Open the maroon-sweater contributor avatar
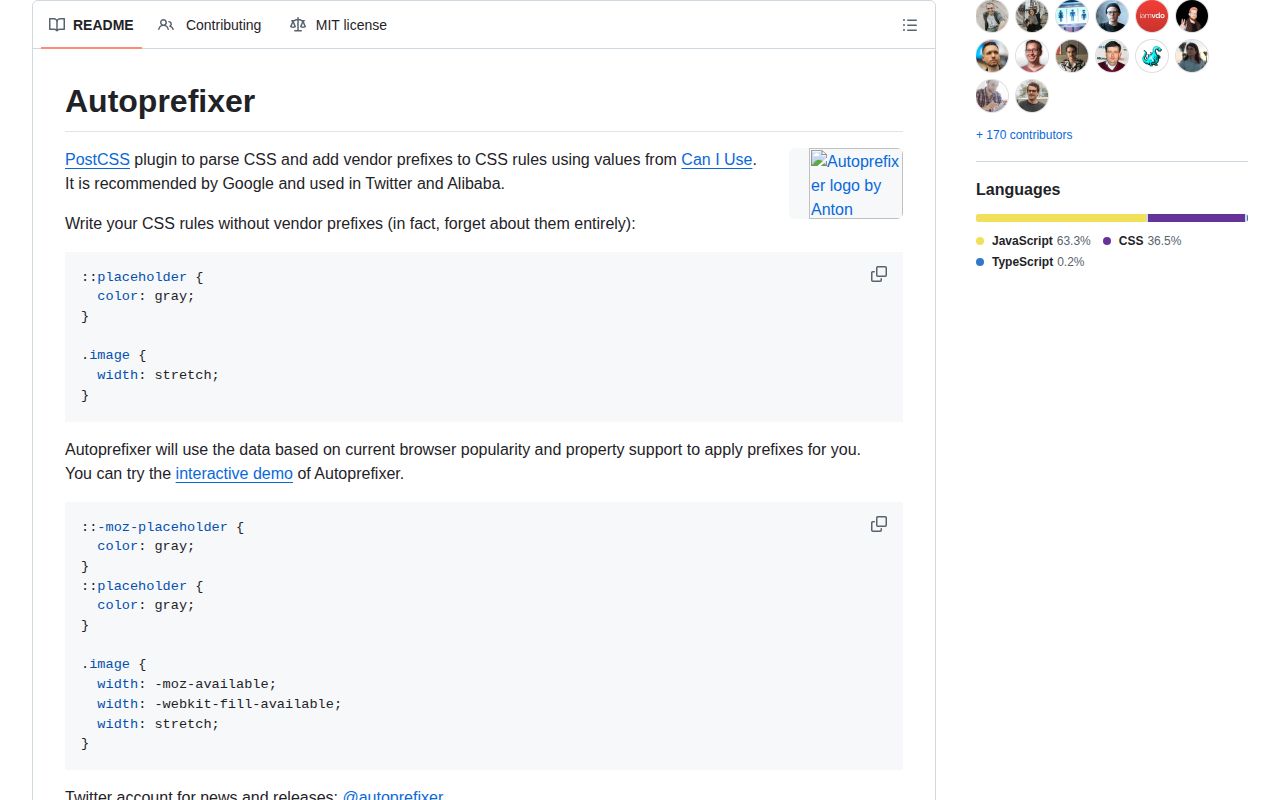Screen dimensions: 1280x800 click(1112, 56)
